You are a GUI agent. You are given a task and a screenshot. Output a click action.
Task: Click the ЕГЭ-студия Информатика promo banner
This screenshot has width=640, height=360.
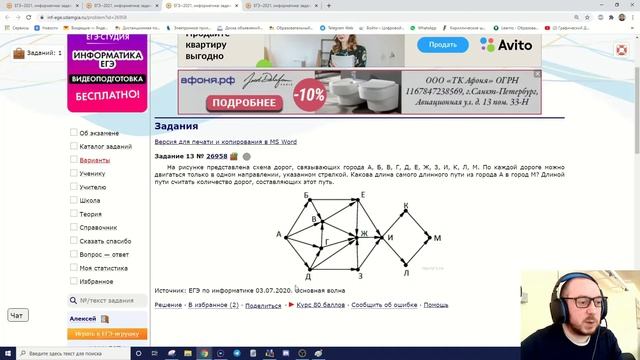pyautogui.click(x=107, y=73)
